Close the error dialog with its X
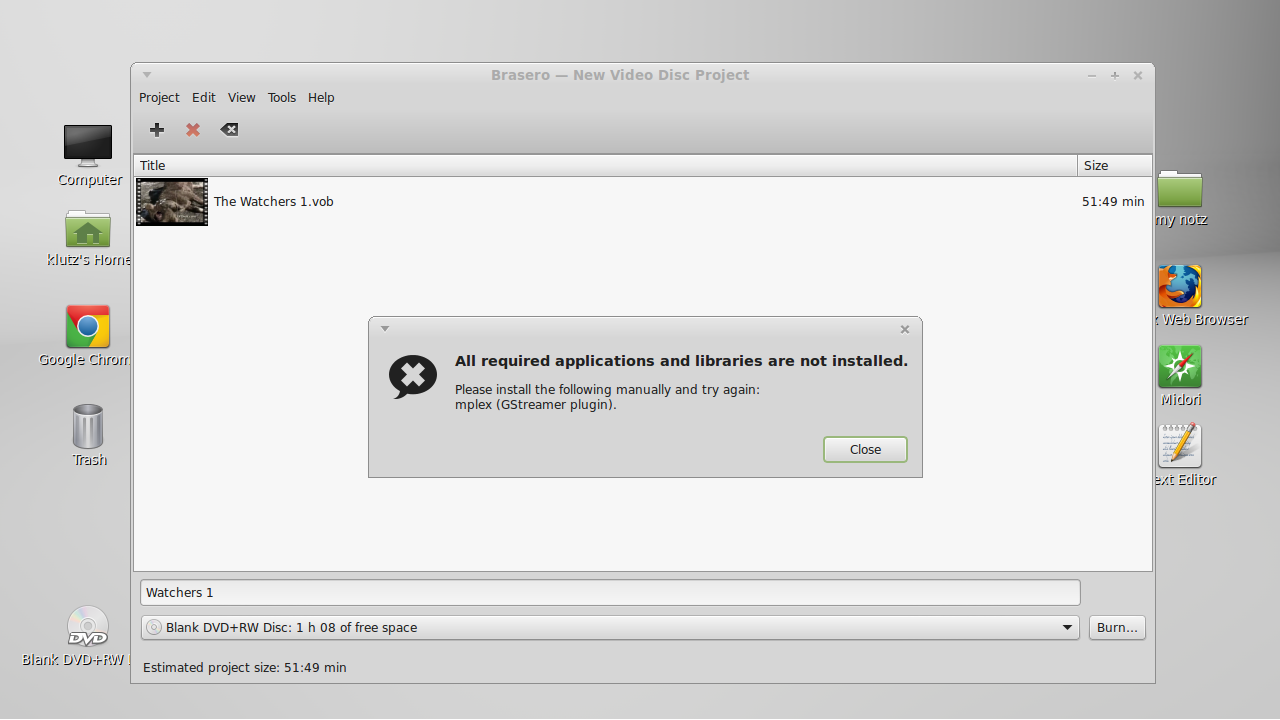1280x720 pixels. [x=905, y=329]
